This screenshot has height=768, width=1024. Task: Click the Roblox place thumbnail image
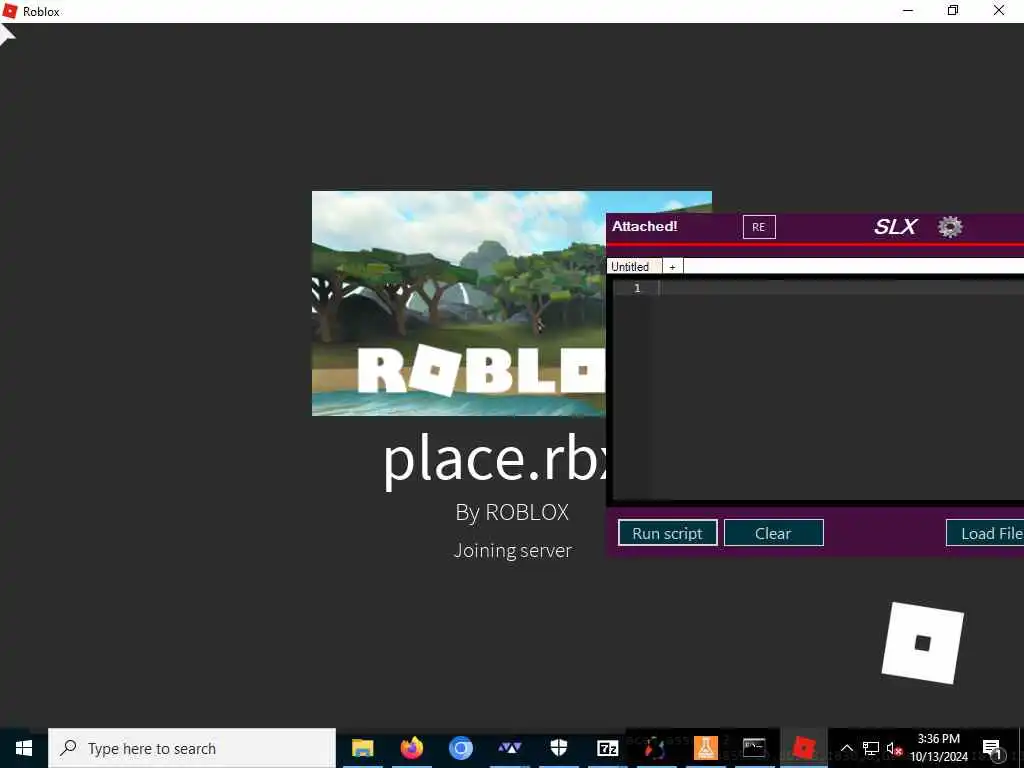tap(459, 303)
